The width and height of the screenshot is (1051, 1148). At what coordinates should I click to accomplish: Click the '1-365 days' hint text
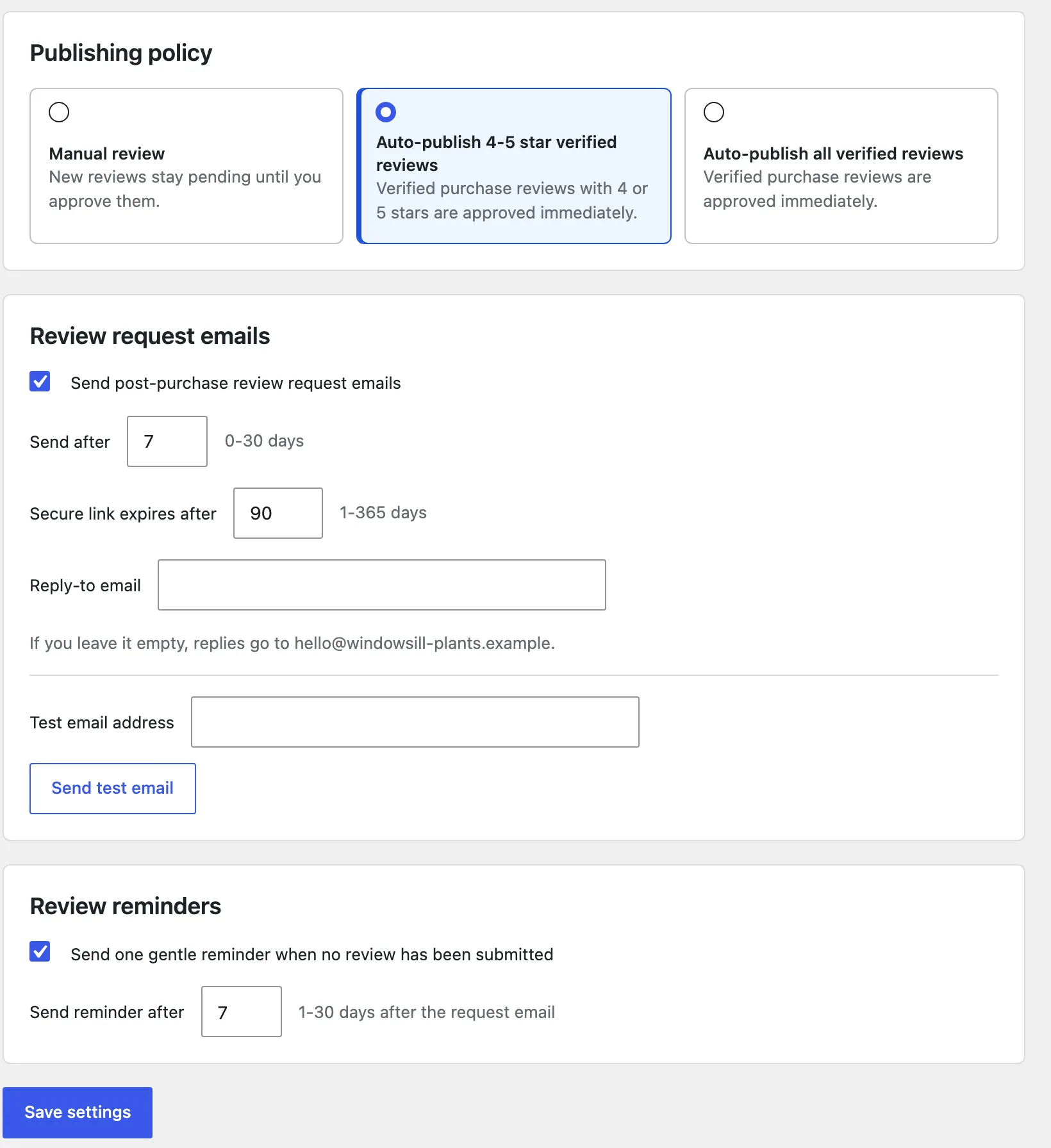click(x=383, y=512)
